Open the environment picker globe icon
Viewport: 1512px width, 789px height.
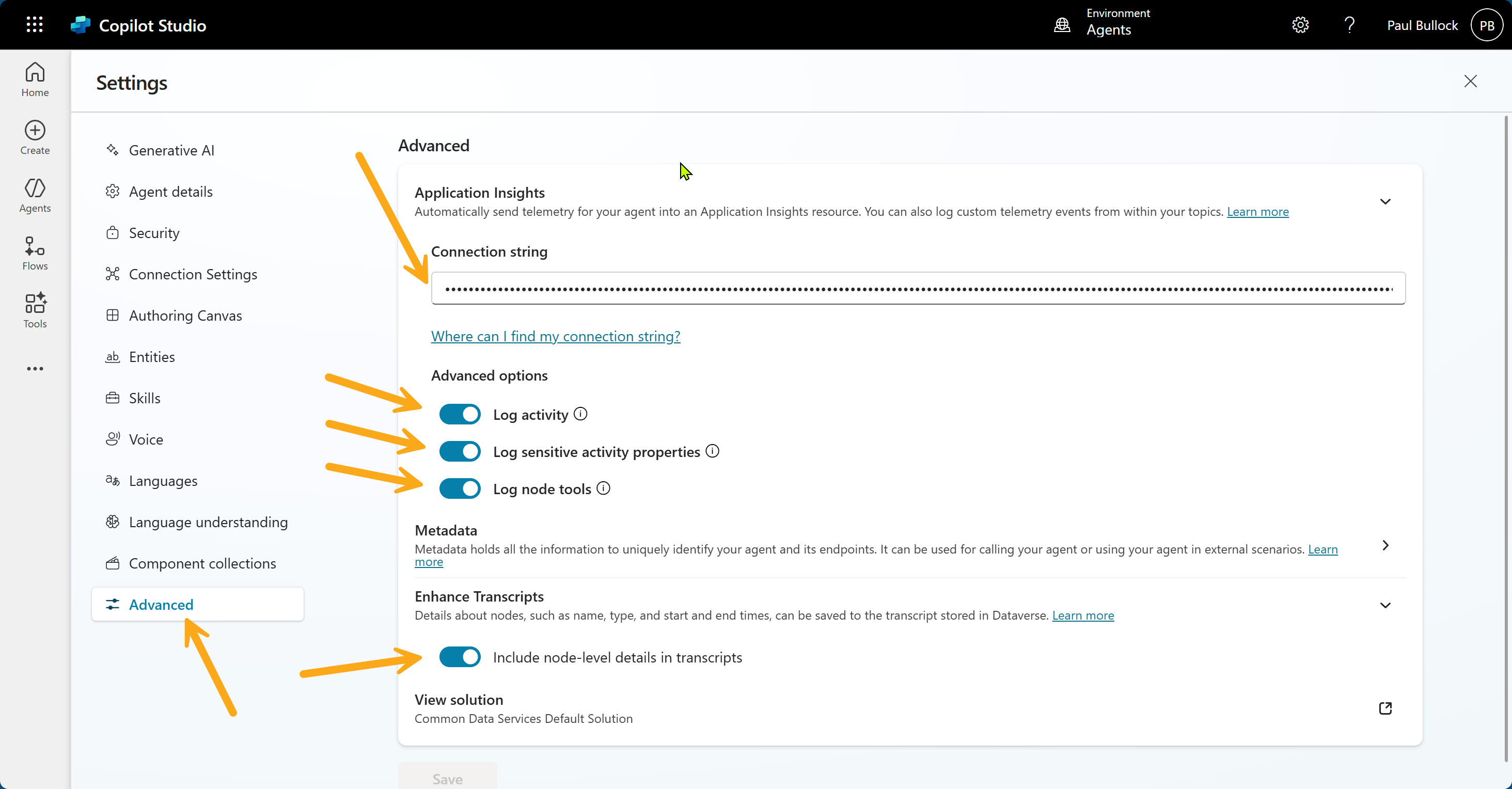(x=1061, y=24)
